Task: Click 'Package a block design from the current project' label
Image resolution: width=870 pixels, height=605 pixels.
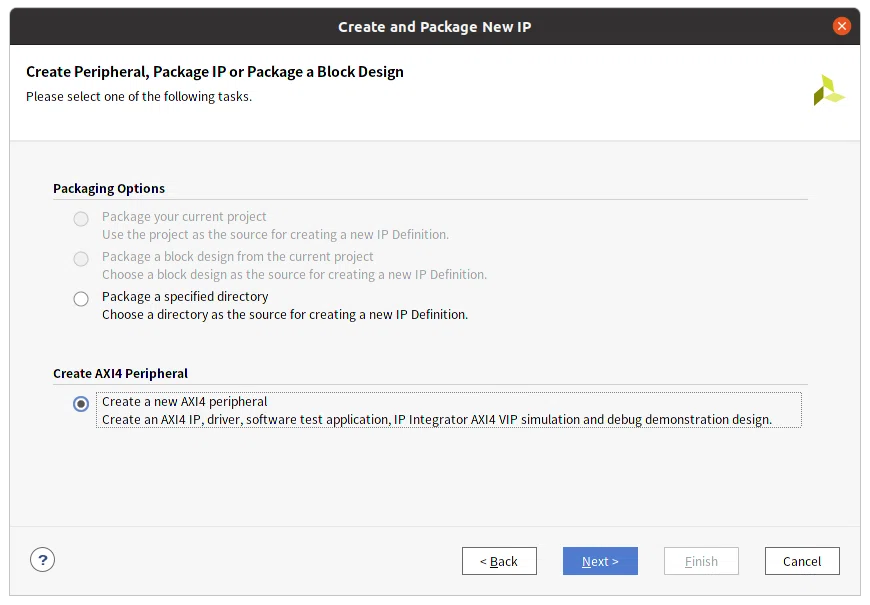Action: [x=237, y=256]
